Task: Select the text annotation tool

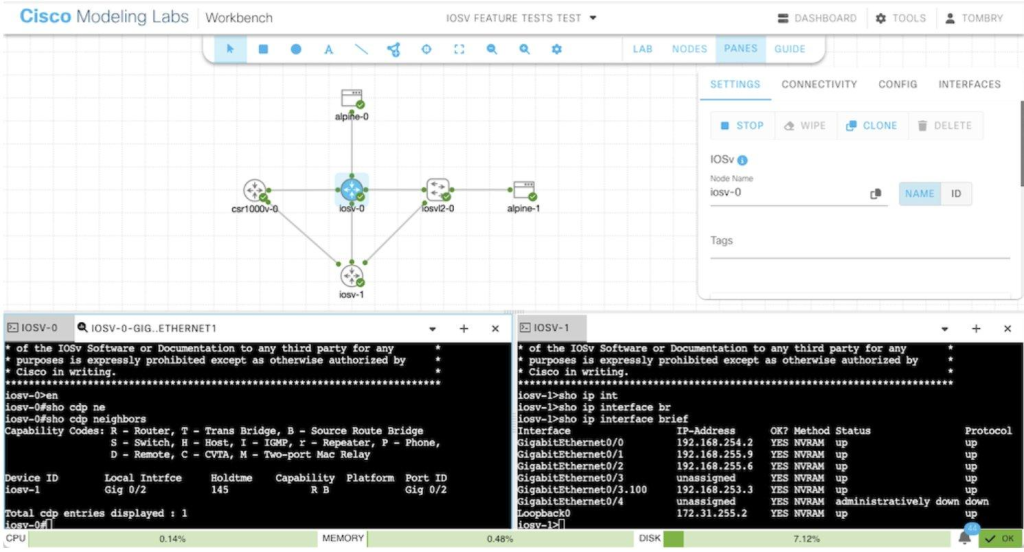Action: click(x=328, y=49)
